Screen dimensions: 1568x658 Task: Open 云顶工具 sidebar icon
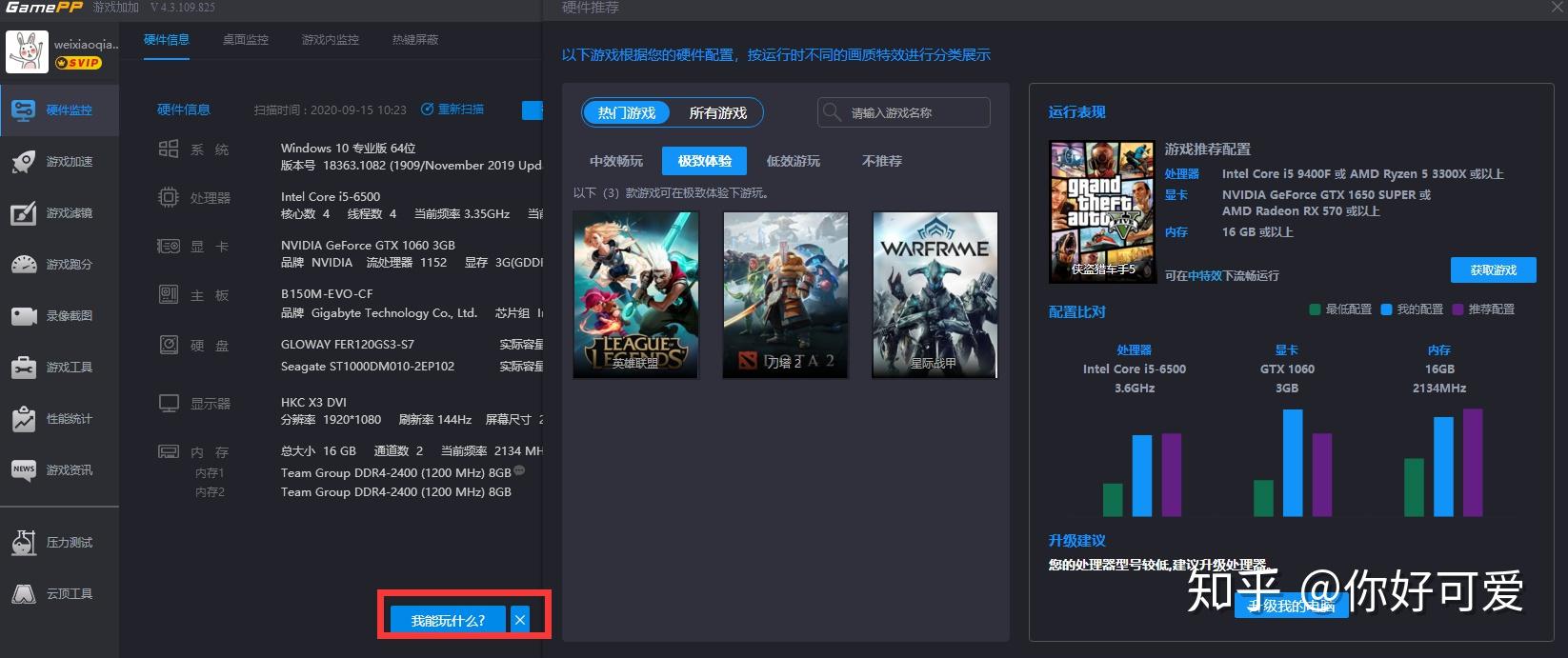[x=24, y=594]
